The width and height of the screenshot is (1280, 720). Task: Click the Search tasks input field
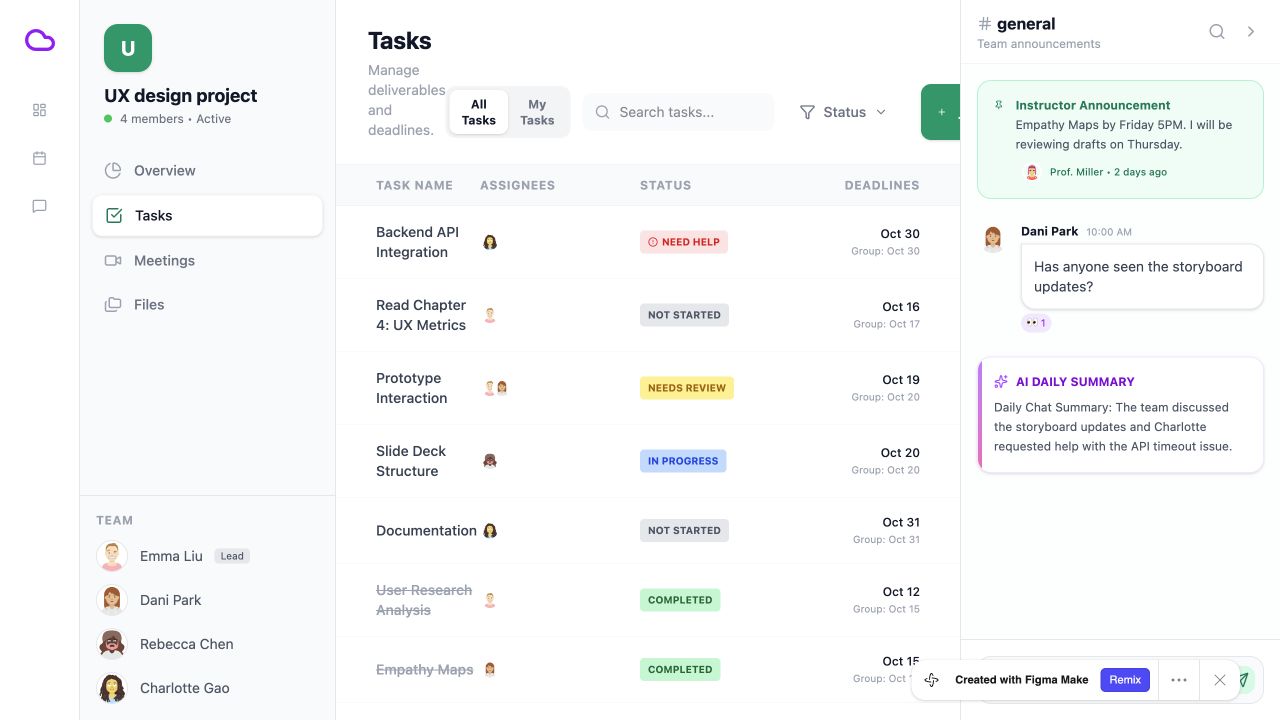[678, 112]
